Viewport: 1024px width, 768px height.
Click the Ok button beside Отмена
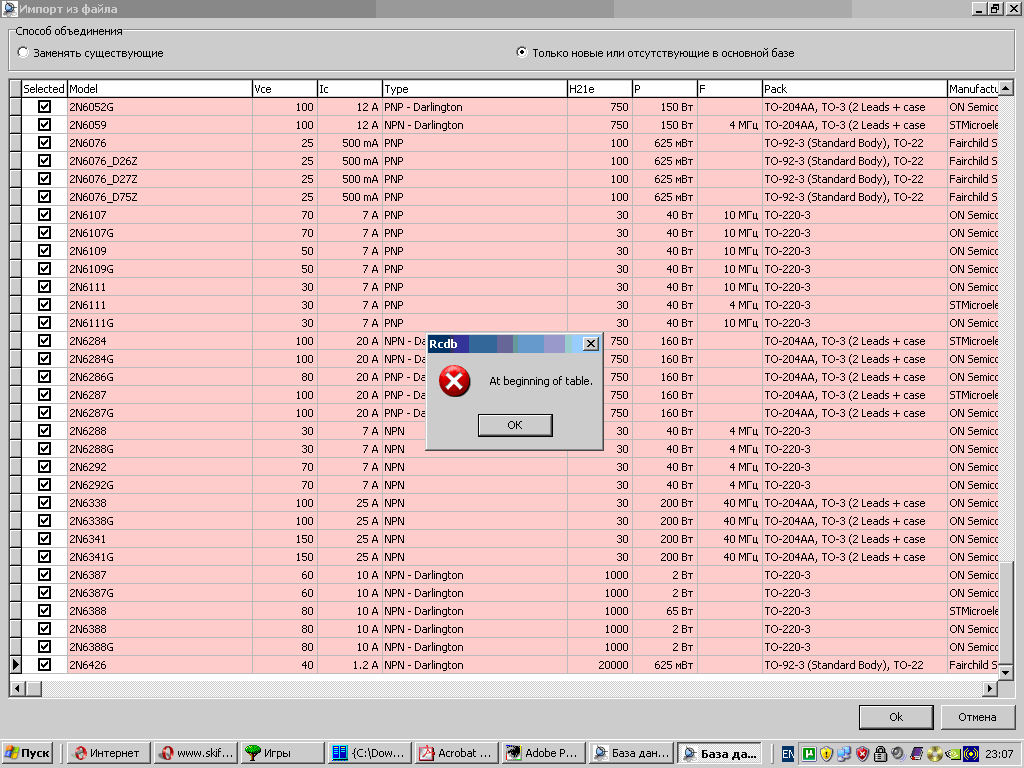pos(896,717)
